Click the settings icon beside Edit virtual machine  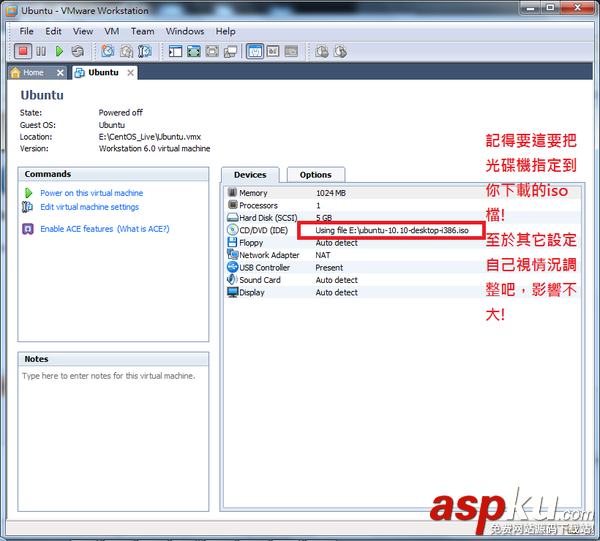coord(27,207)
